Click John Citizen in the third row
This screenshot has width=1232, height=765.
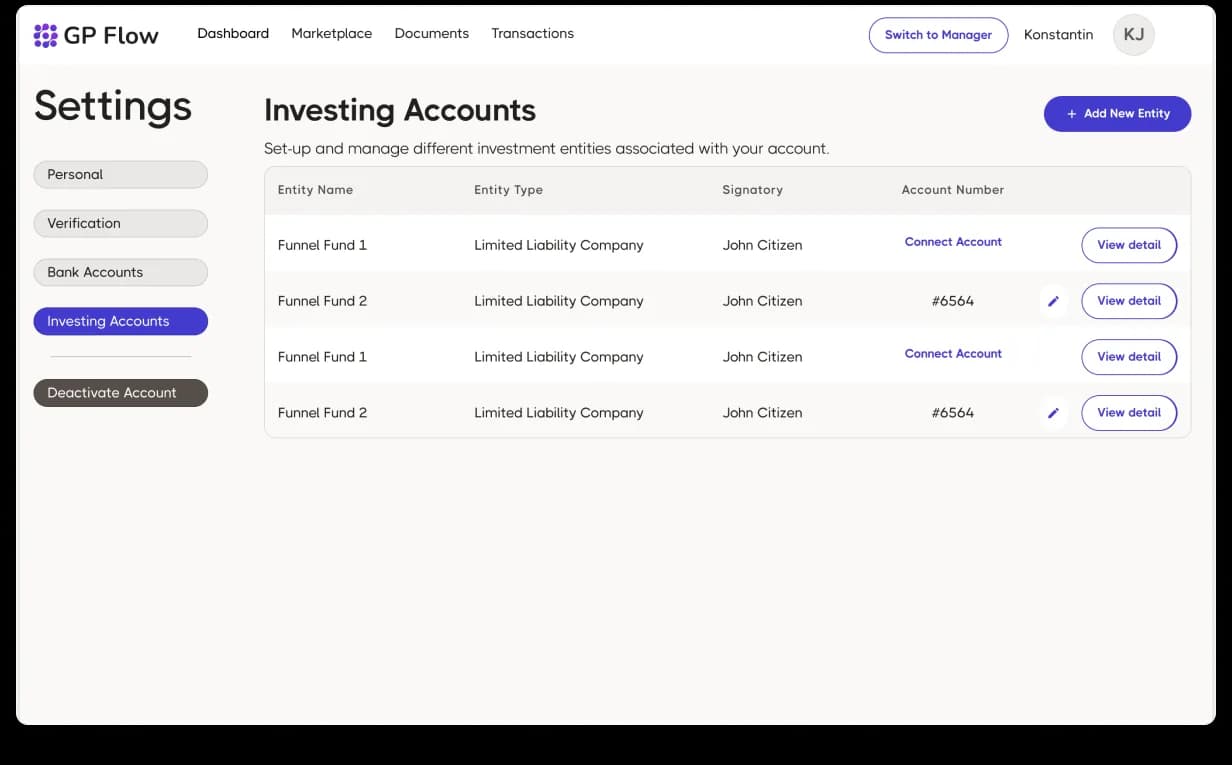pos(762,357)
